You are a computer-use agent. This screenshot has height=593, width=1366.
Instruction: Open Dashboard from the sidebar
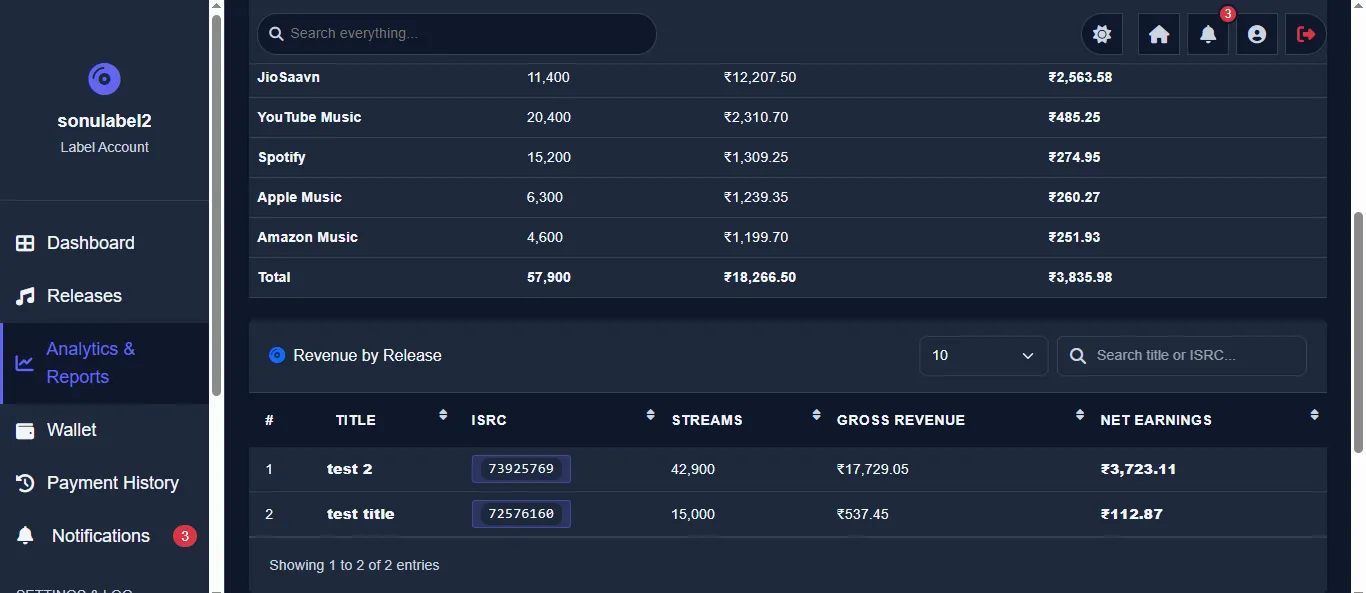click(104, 243)
